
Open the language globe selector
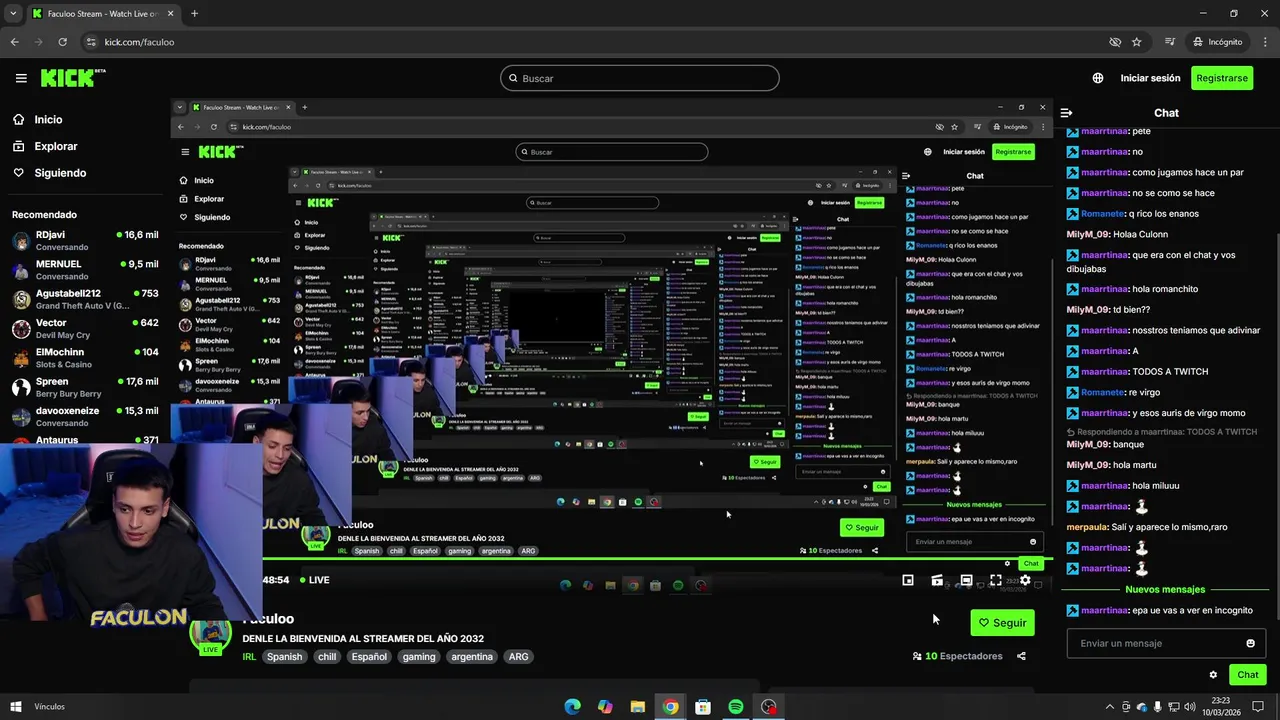tap(1098, 78)
